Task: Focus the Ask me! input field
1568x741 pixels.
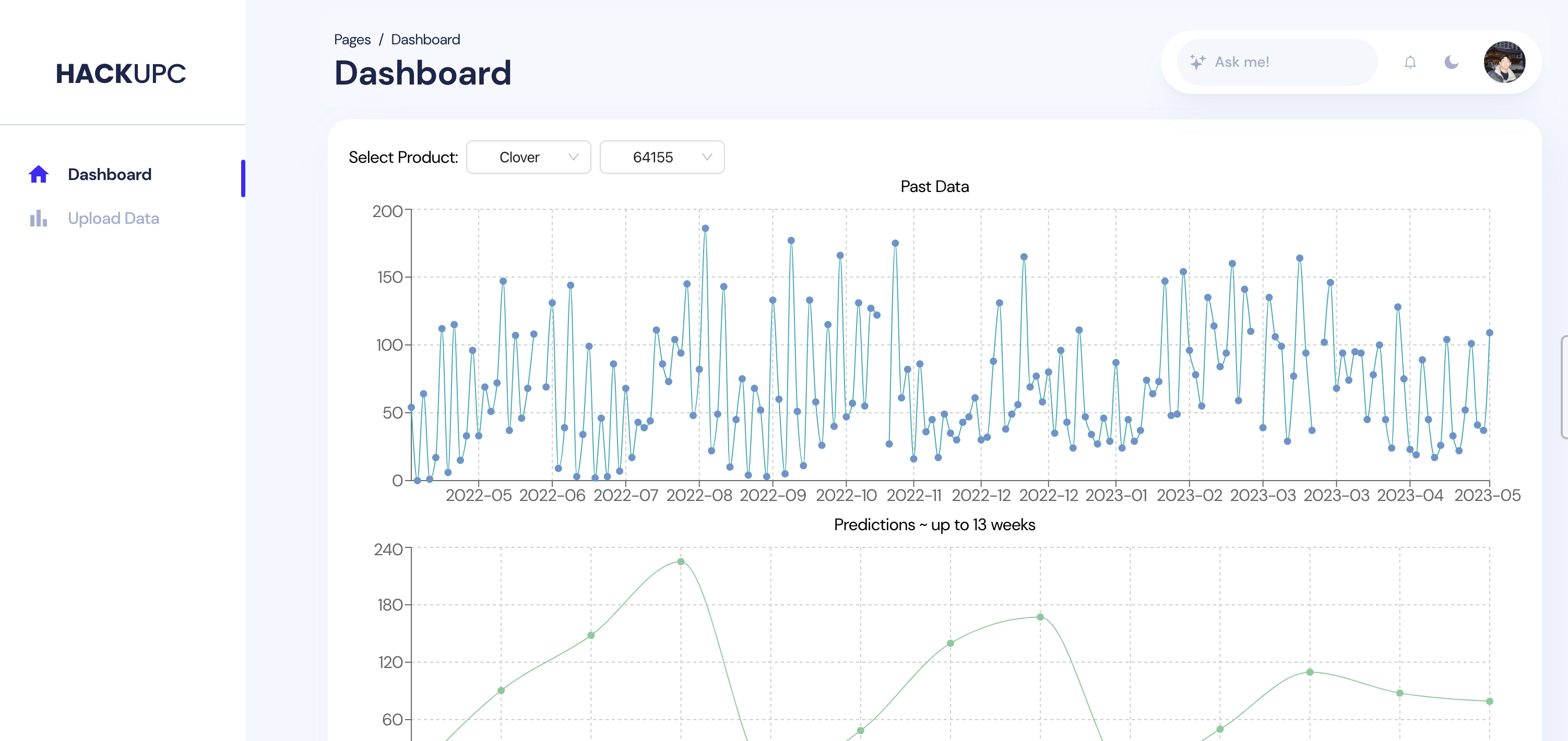Action: tap(1285, 62)
